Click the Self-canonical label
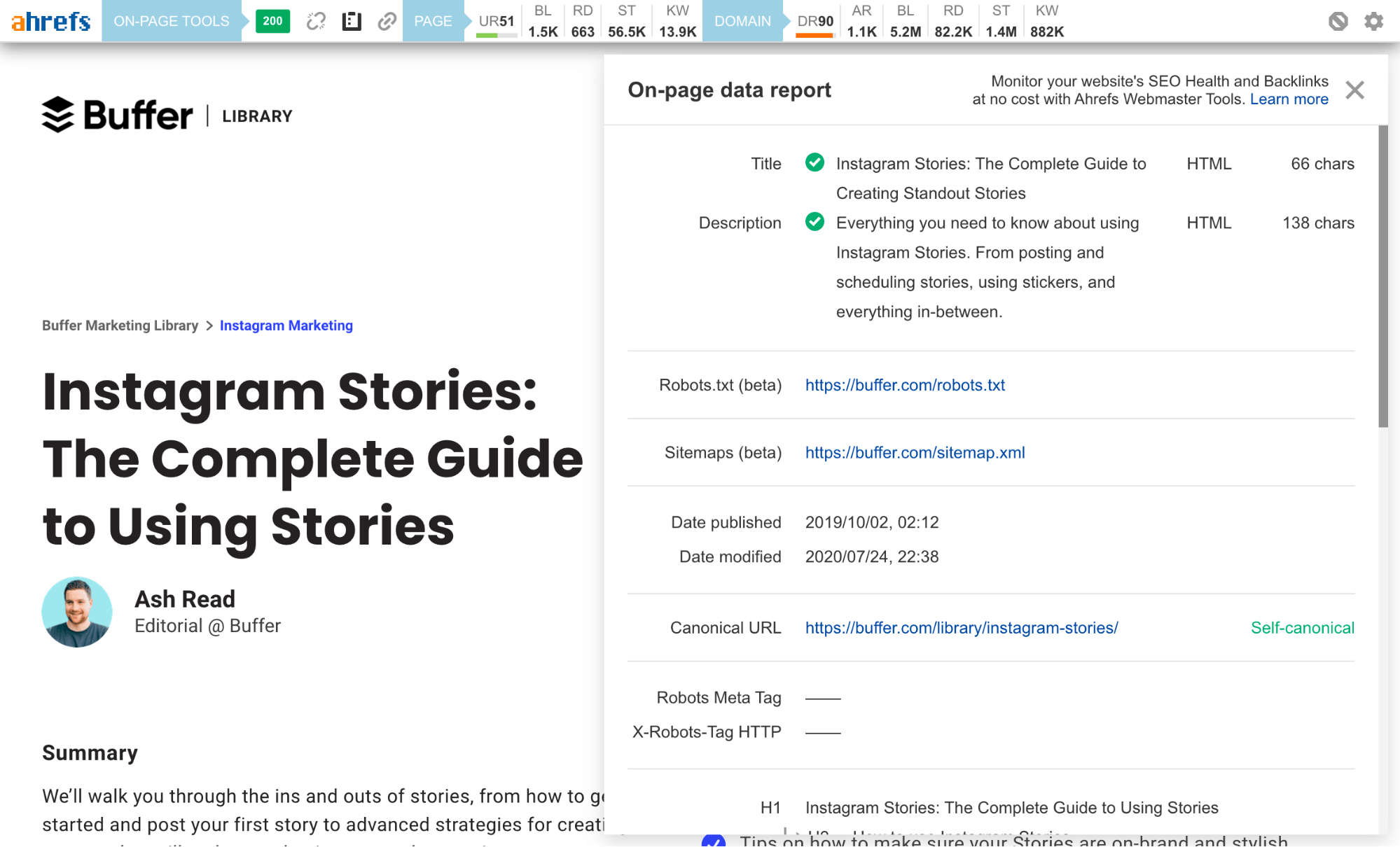 pyautogui.click(x=1303, y=628)
